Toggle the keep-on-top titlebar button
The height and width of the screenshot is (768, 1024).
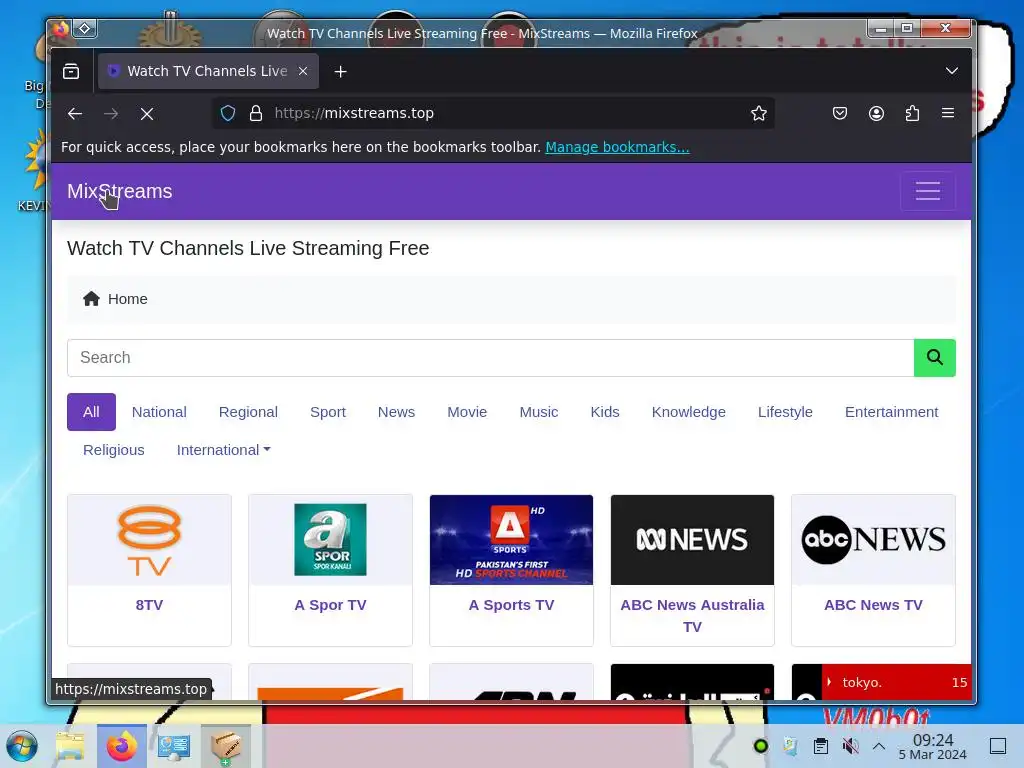pyautogui.click(x=85, y=29)
